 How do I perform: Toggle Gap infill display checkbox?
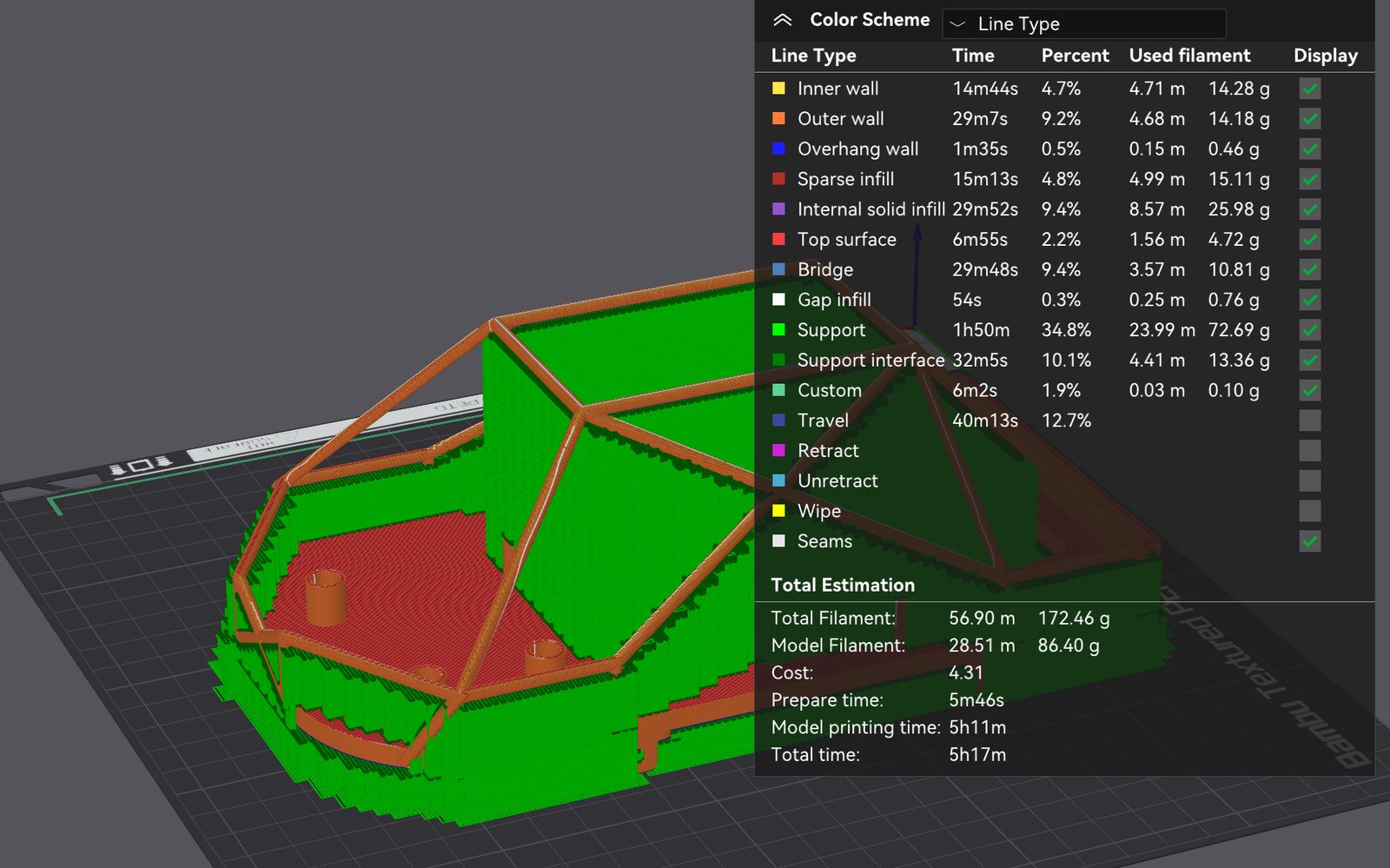(x=1310, y=300)
